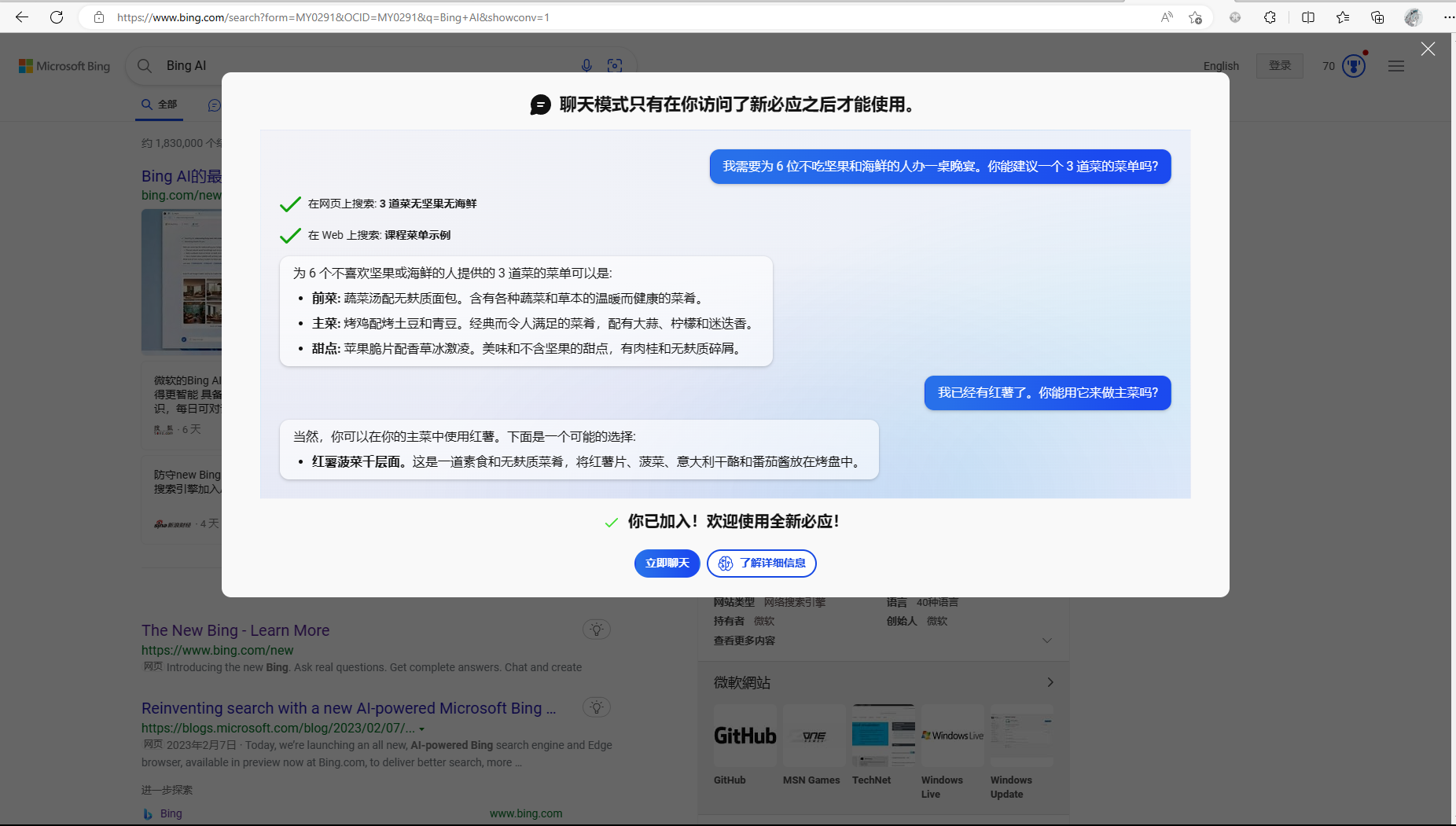The image size is (1456, 826).
Task: Start voice search with microphone icon
Action: (586, 66)
